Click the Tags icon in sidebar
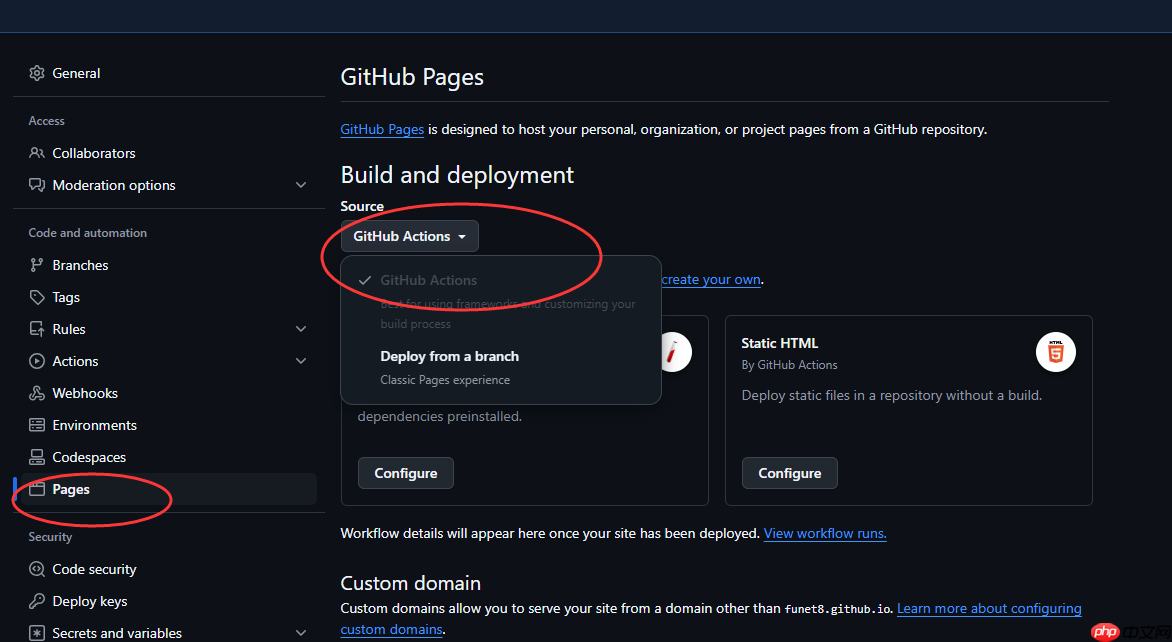The image size is (1172, 642). pos(37,297)
